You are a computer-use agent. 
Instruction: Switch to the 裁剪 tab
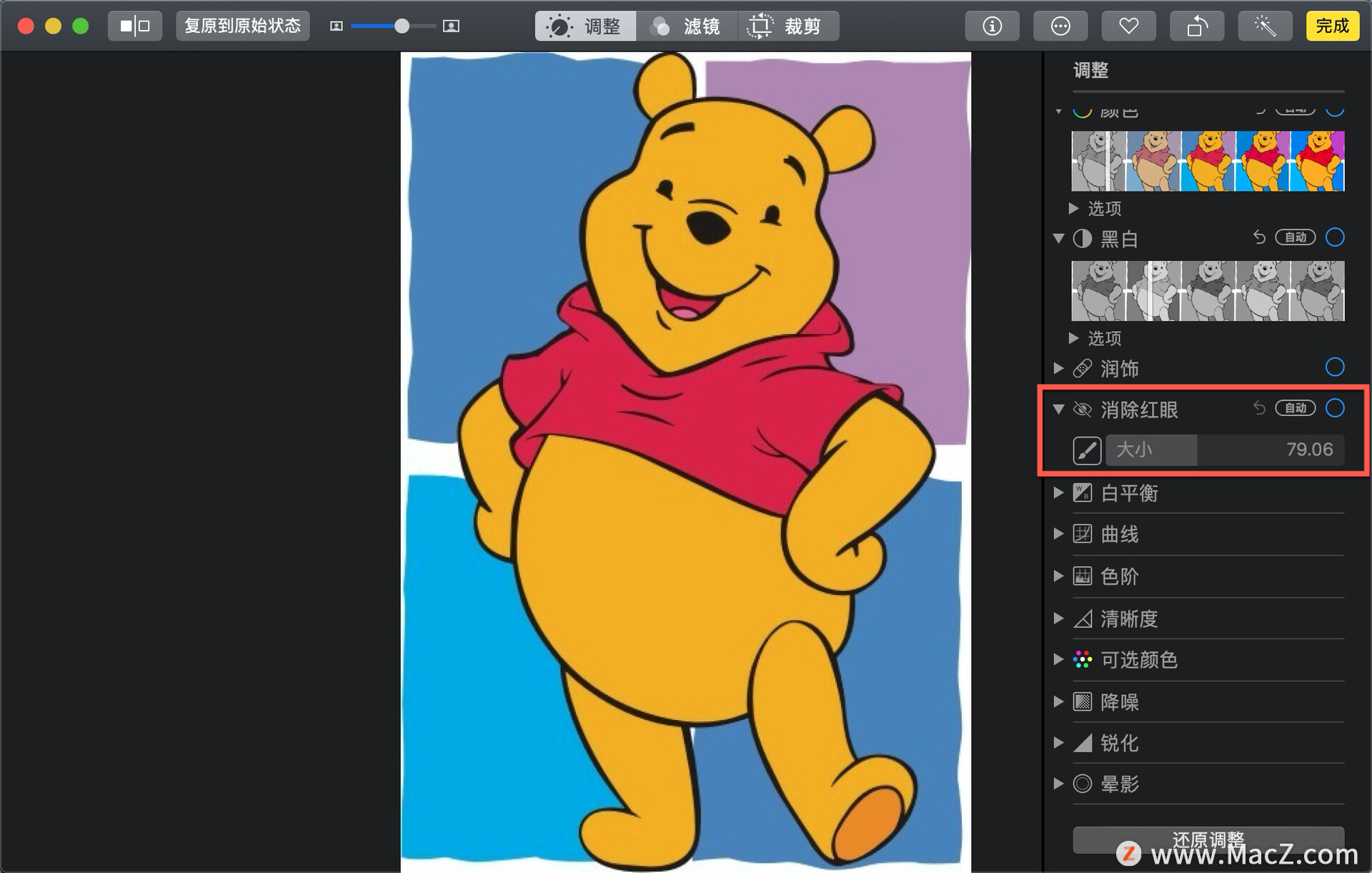pos(787,26)
